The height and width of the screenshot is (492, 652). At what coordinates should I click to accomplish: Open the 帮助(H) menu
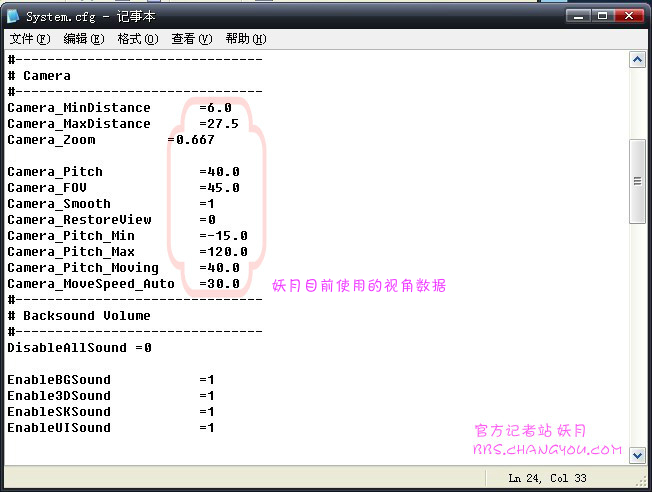pos(245,39)
